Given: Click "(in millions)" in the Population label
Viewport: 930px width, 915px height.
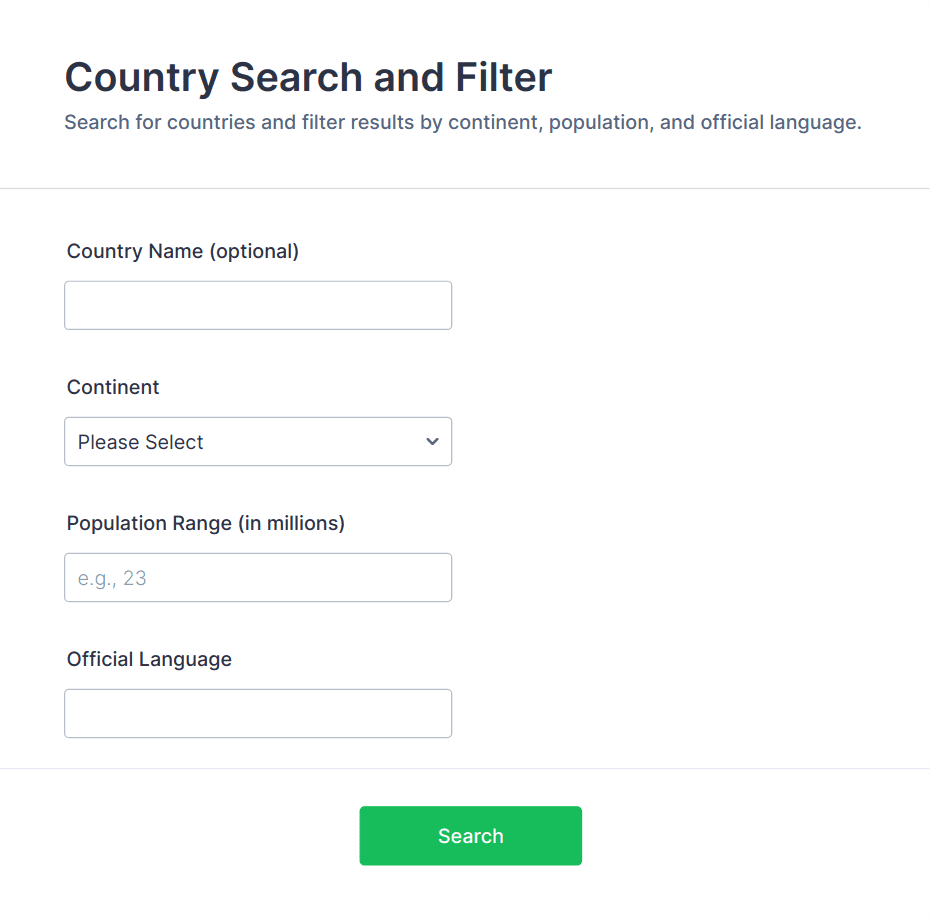Looking at the screenshot, I should click(x=291, y=523).
